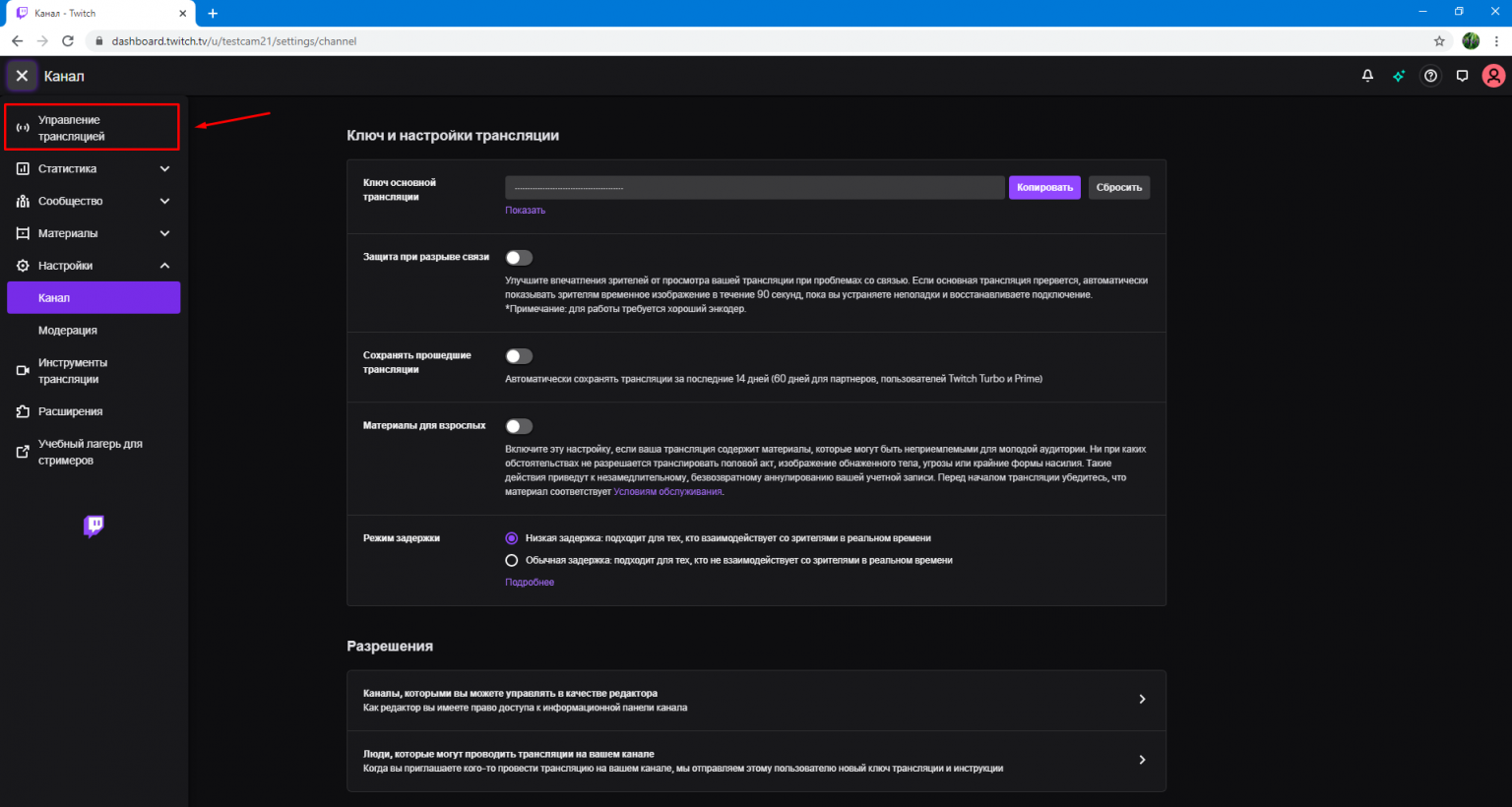Expand the Статистика menu chevron

click(x=164, y=169)
